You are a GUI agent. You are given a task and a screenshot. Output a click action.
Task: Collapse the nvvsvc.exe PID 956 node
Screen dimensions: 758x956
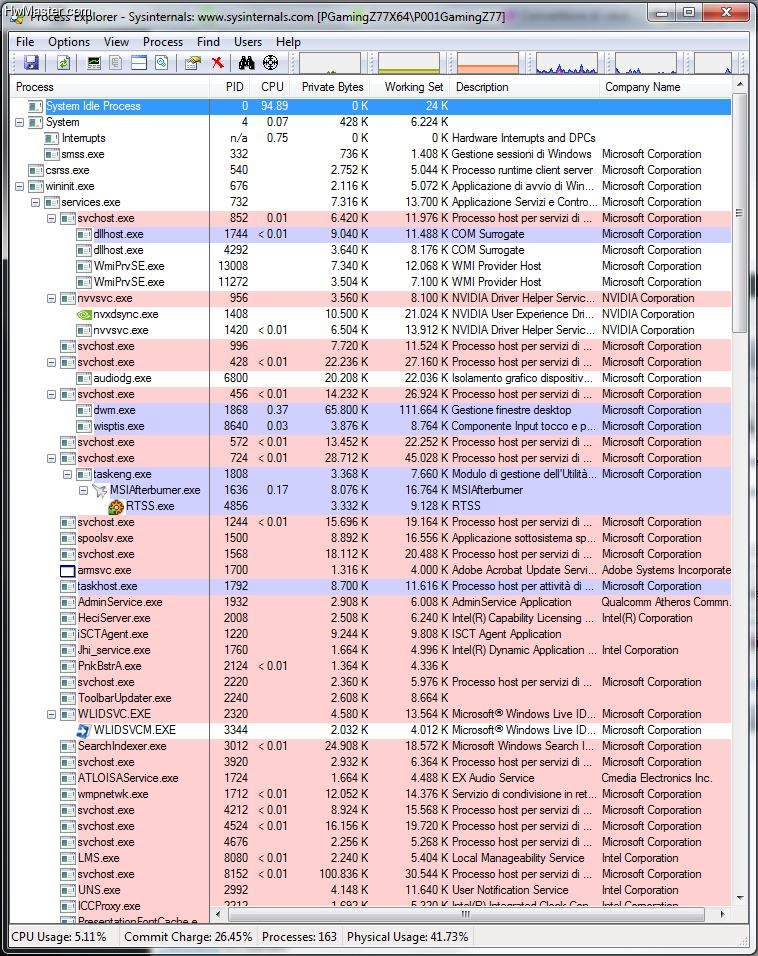(51, 299)
